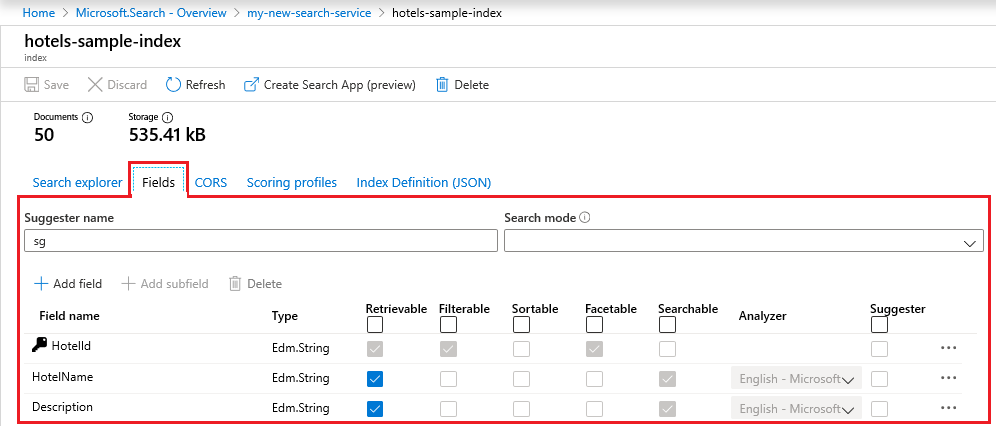Click the Refresh icon in toolbar
Screen dimensions: 996x426
point(174,85)
